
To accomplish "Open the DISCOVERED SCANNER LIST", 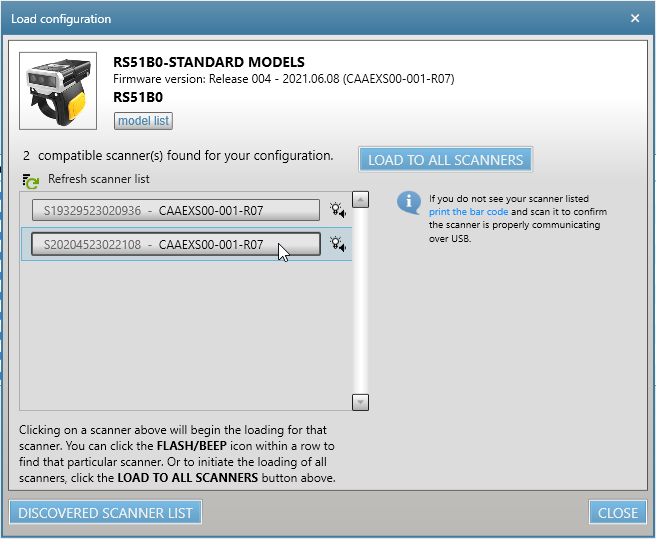I will click(x=105, y=512).
